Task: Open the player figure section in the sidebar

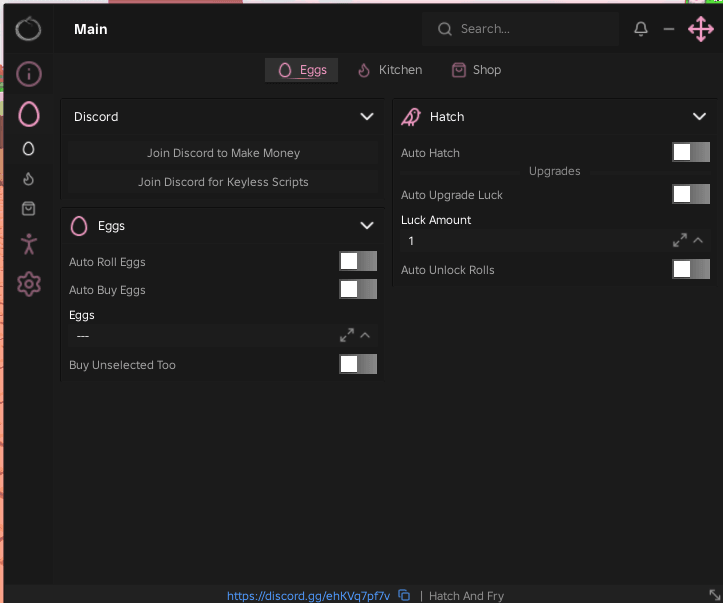Action: coord(29,244)
